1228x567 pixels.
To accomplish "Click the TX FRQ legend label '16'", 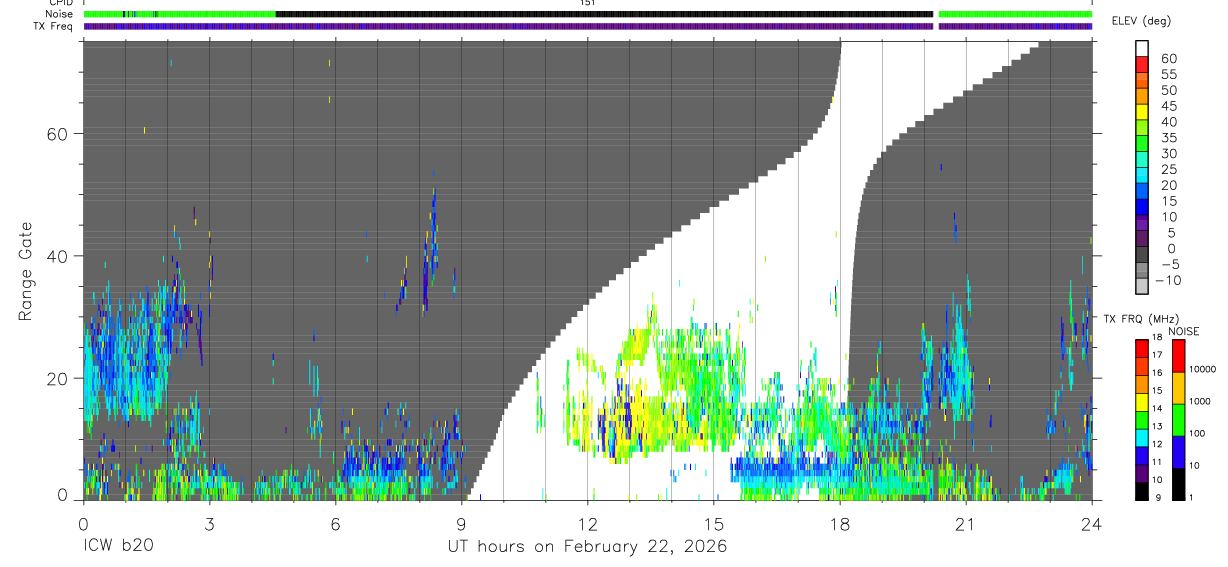I will click(x=1158, y=373).
